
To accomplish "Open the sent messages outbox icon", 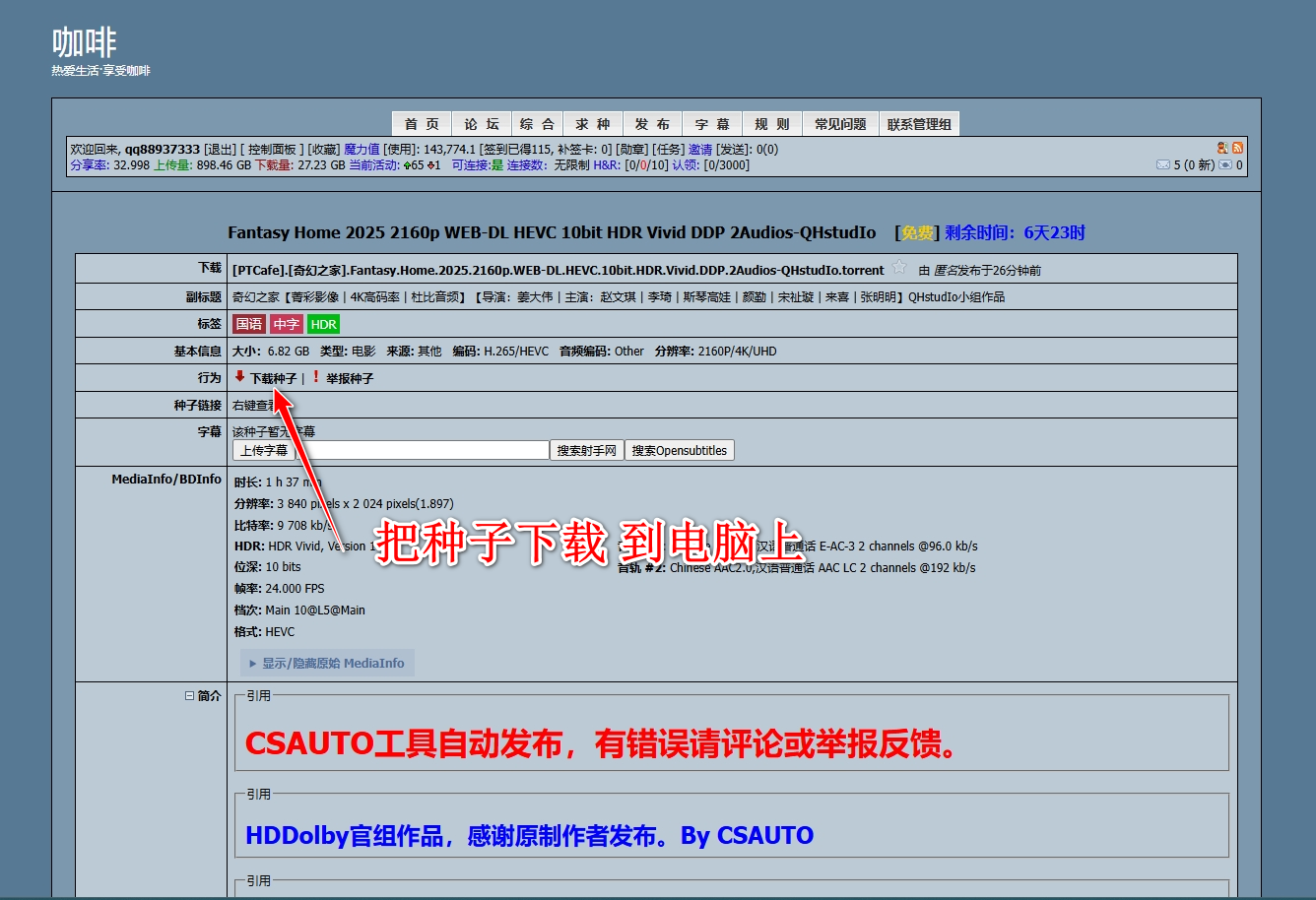I will click(1225, 165).
